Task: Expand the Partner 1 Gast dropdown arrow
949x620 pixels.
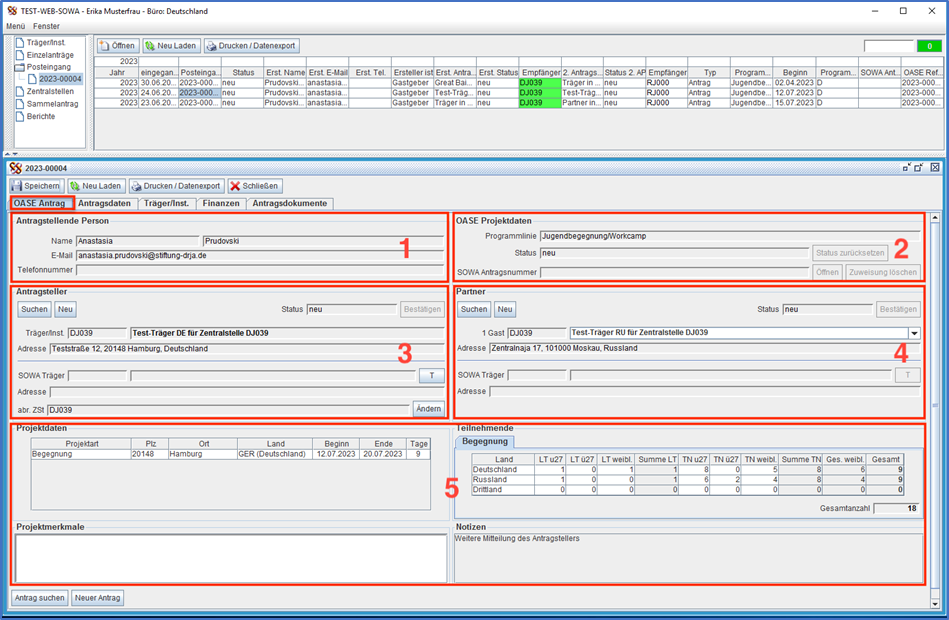Action: point(913,333)
